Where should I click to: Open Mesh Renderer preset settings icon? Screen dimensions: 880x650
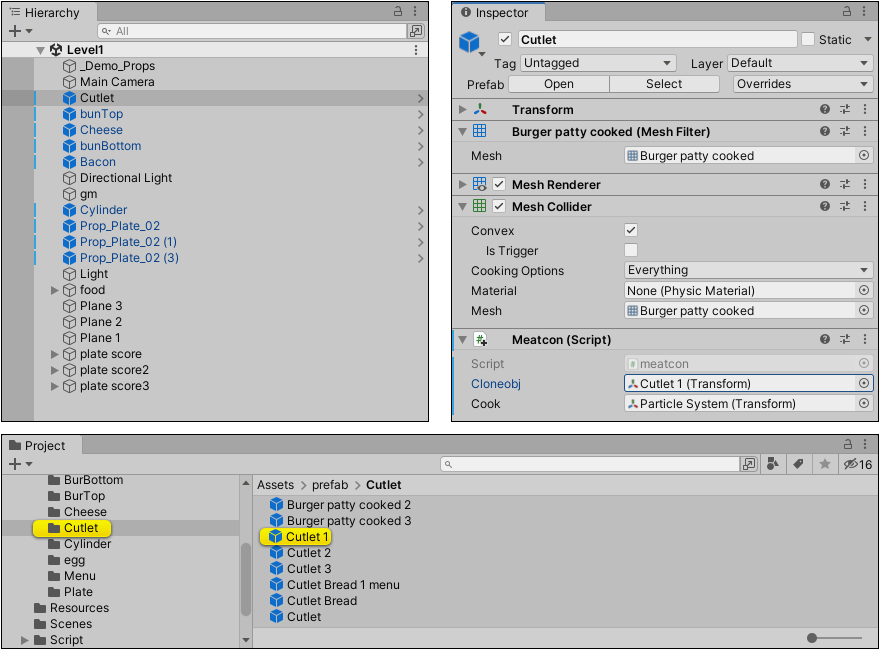[845, 185]
